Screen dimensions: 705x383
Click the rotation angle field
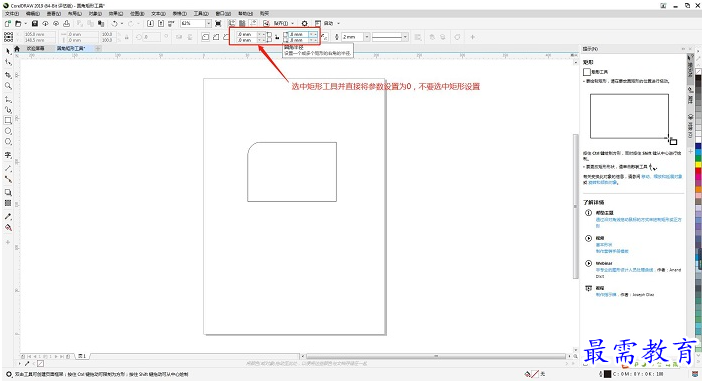coord(151,37)
